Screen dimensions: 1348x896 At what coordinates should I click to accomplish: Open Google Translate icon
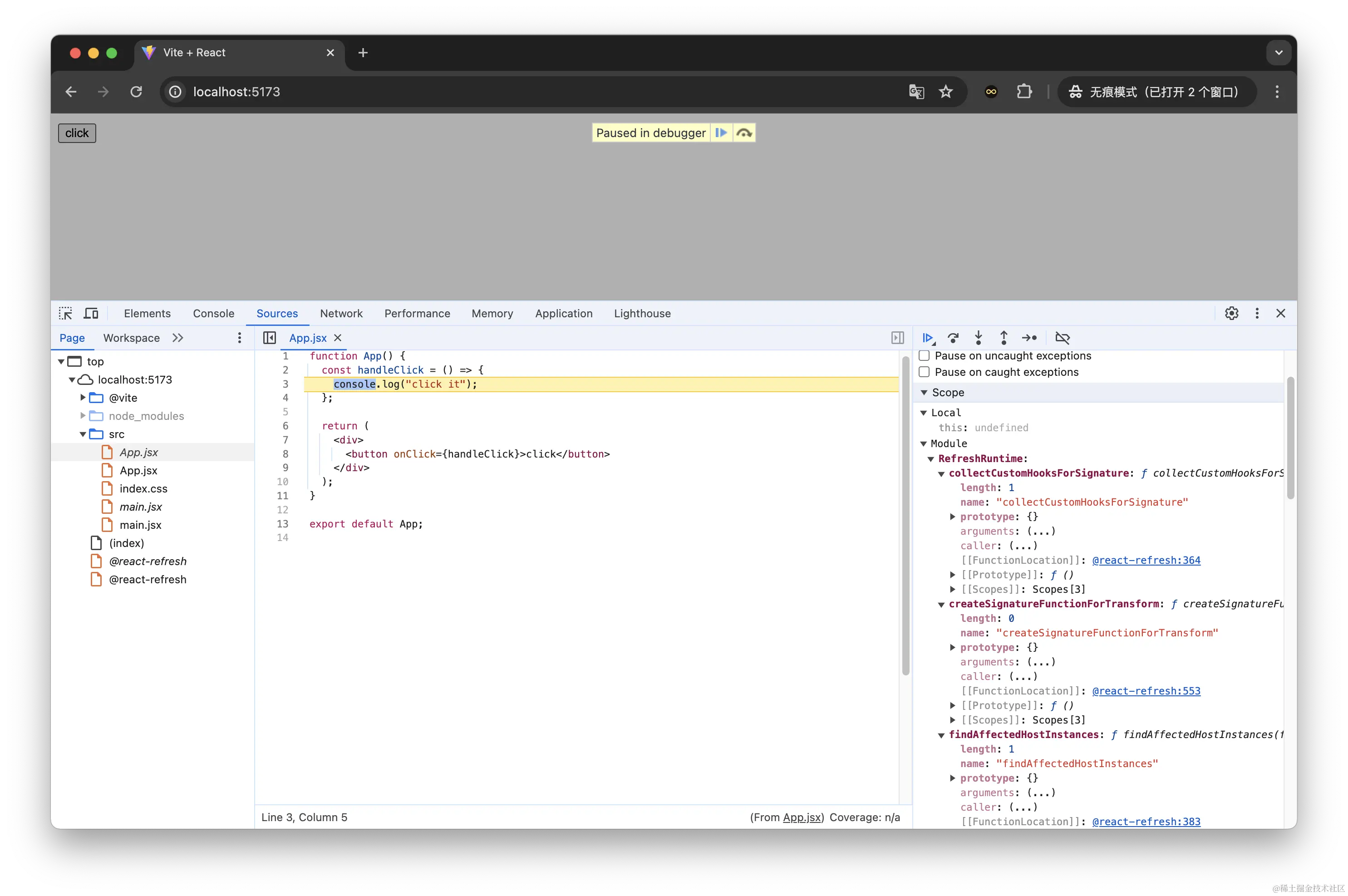click(916, 91)
